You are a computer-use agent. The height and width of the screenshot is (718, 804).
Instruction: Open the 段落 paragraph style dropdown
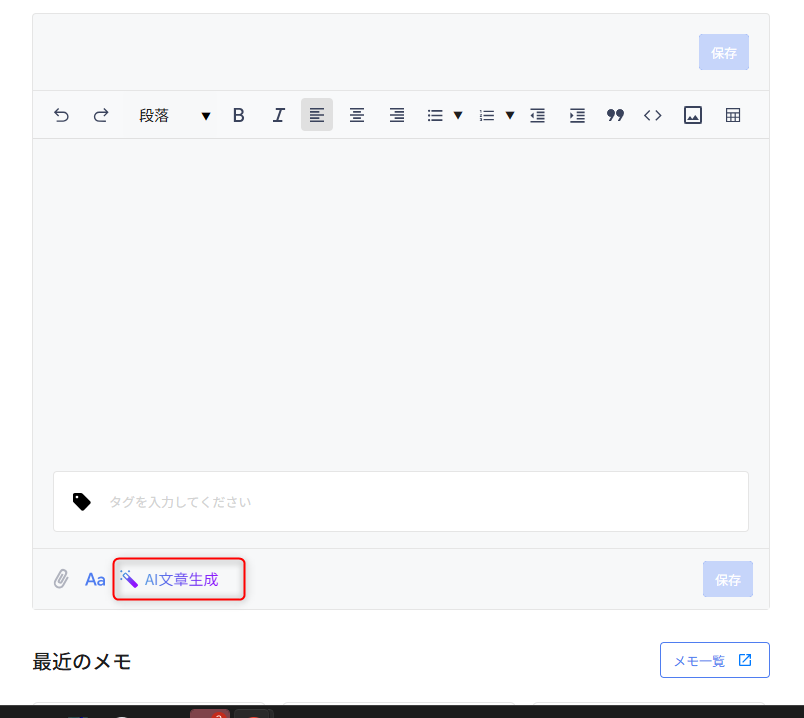click(174, 115)
